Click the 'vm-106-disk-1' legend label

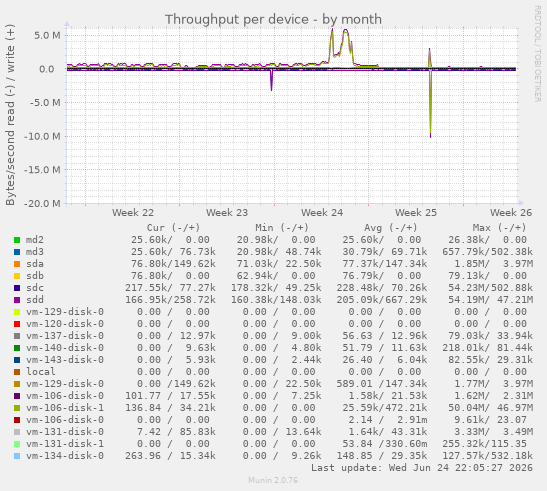65,408
